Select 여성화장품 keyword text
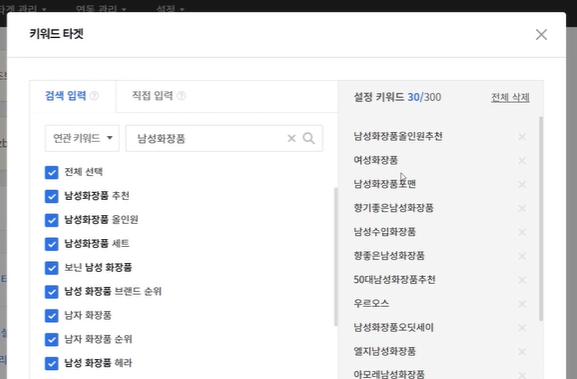The image size is (577, 379). point(376,160)
